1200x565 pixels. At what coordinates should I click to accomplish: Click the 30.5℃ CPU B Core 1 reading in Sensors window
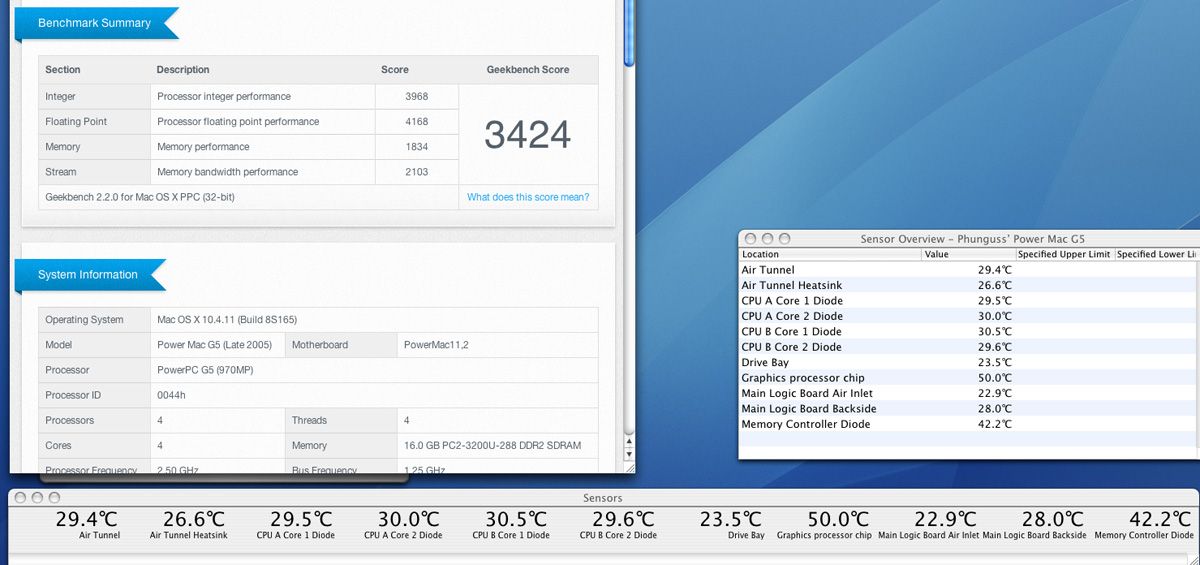[516, 520]
